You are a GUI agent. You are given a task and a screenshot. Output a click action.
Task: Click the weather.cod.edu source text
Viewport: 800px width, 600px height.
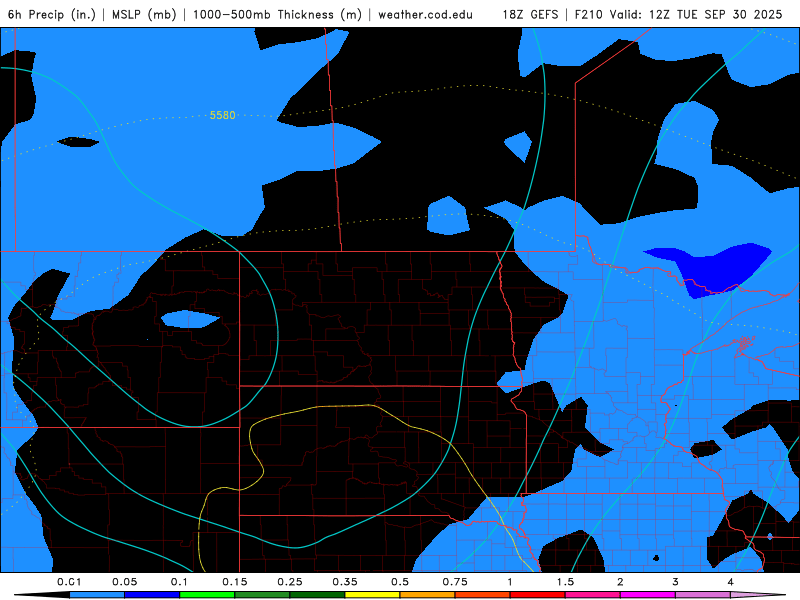point(425,14)
